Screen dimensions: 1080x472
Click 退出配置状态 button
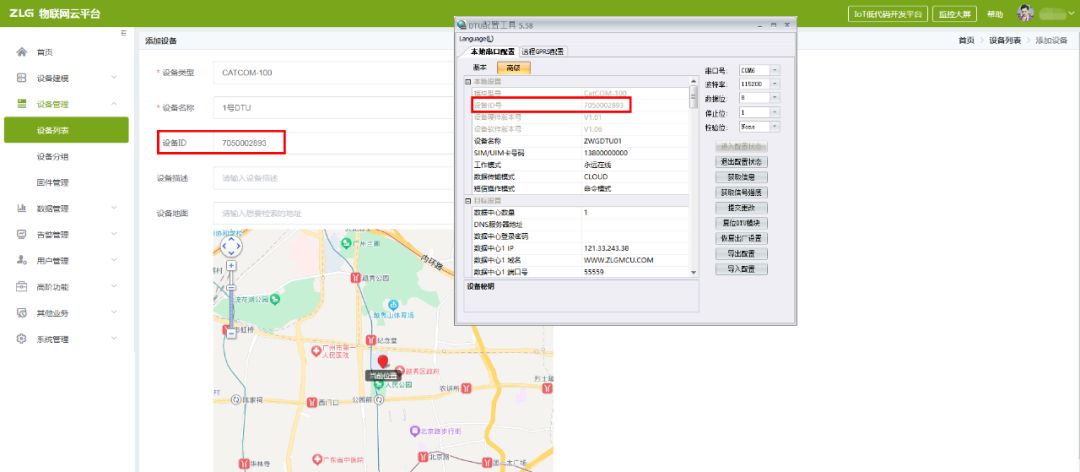(x=742, y=162)
